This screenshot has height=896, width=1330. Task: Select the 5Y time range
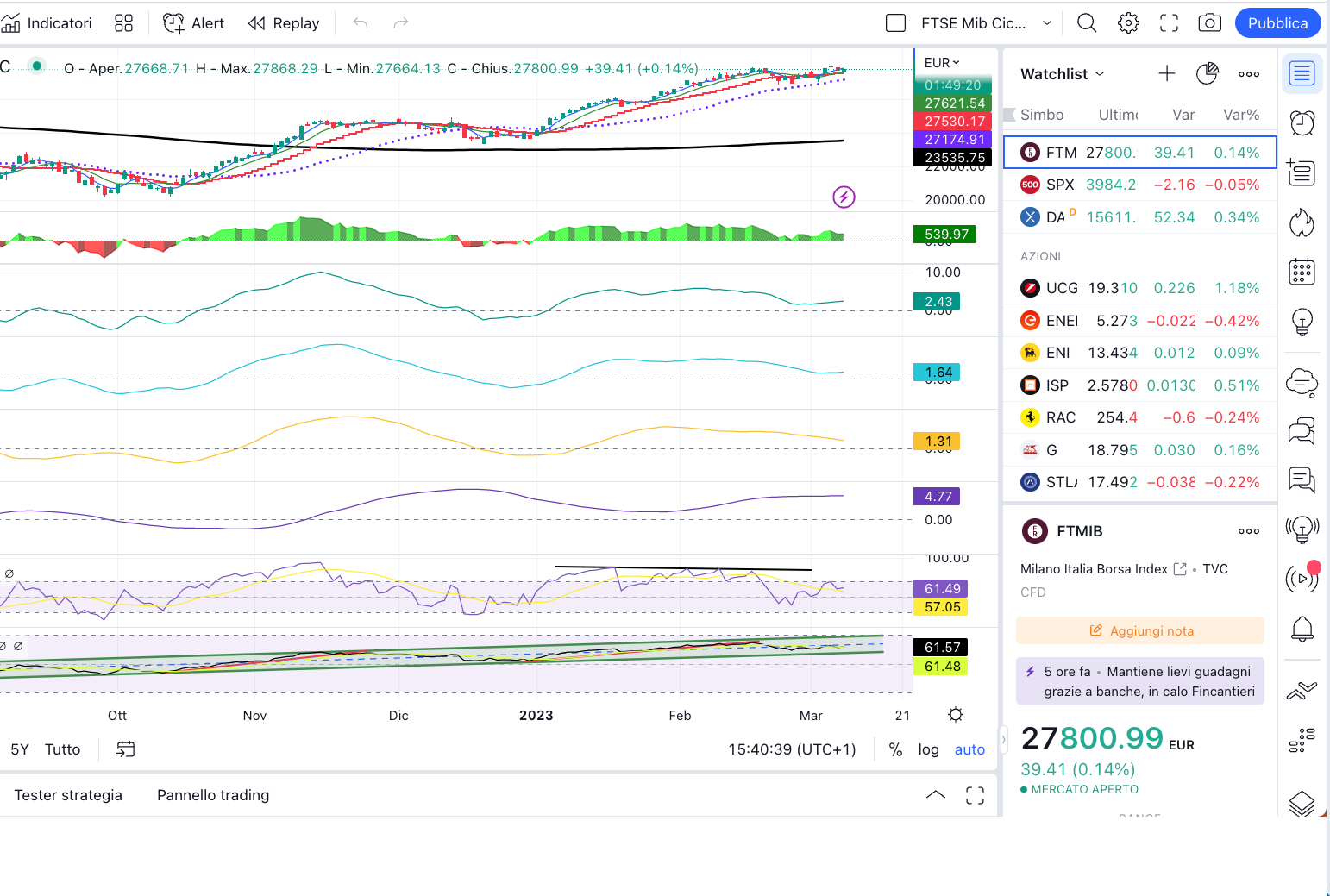tap(20, 749)
